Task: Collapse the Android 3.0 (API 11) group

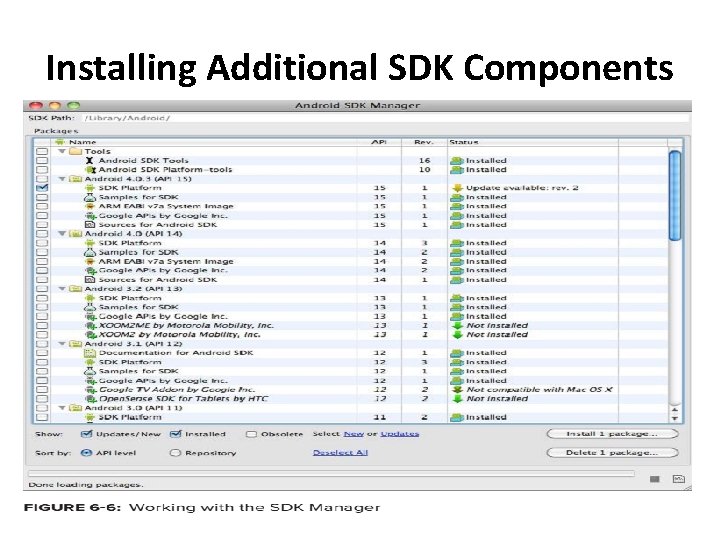Action: (x=62, y=408)
